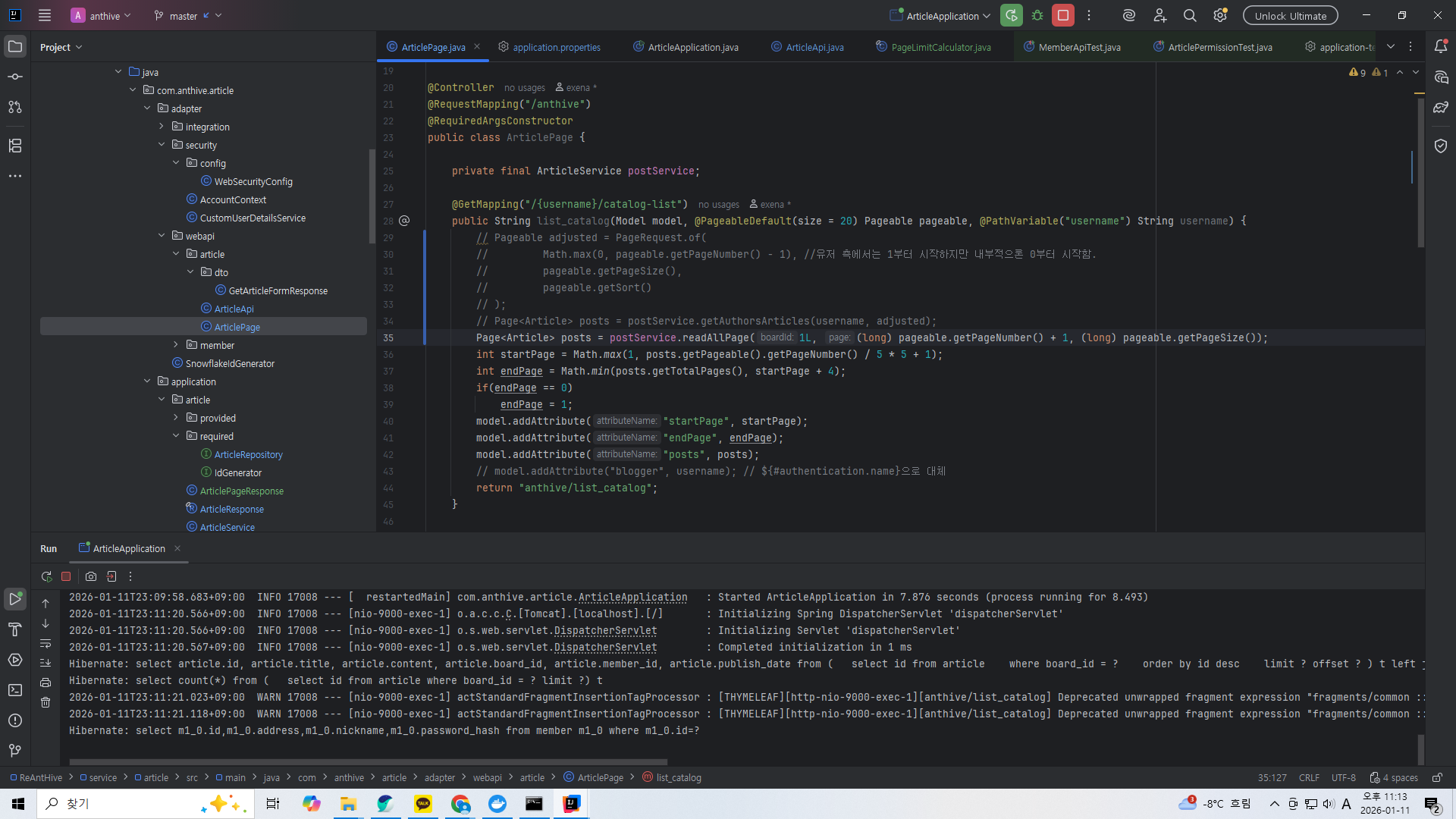
Task: Stop the running ArticleApplication (red square)
Action: tap(1063, 16)
